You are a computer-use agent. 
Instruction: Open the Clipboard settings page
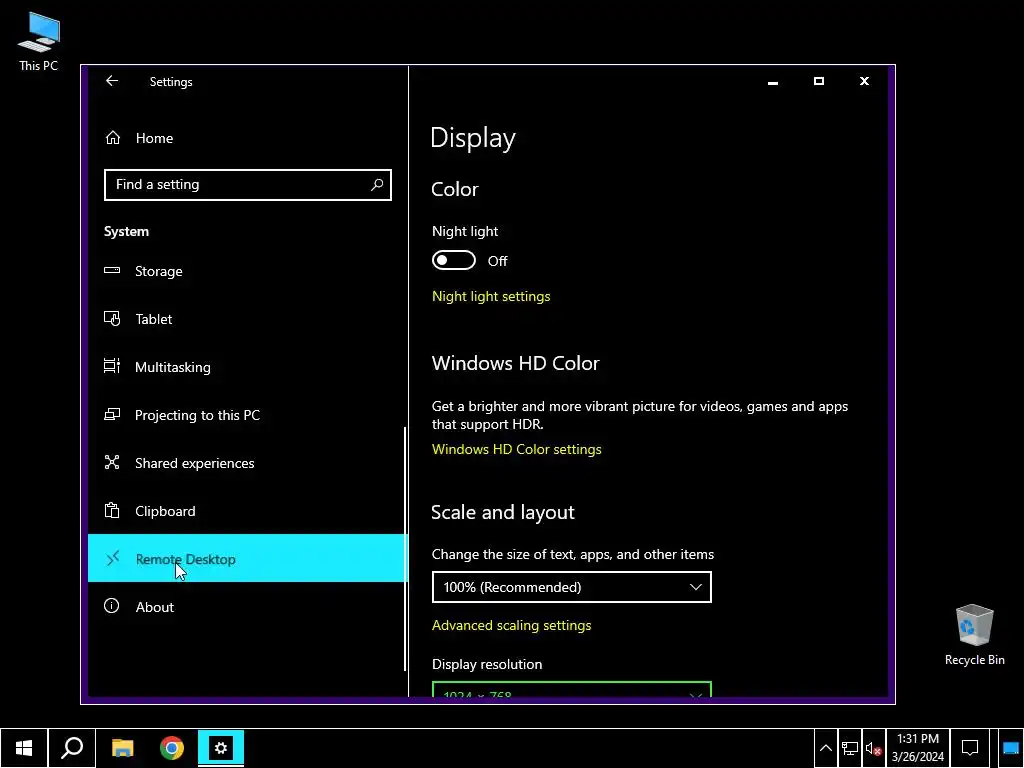click(x=248, y=511)
